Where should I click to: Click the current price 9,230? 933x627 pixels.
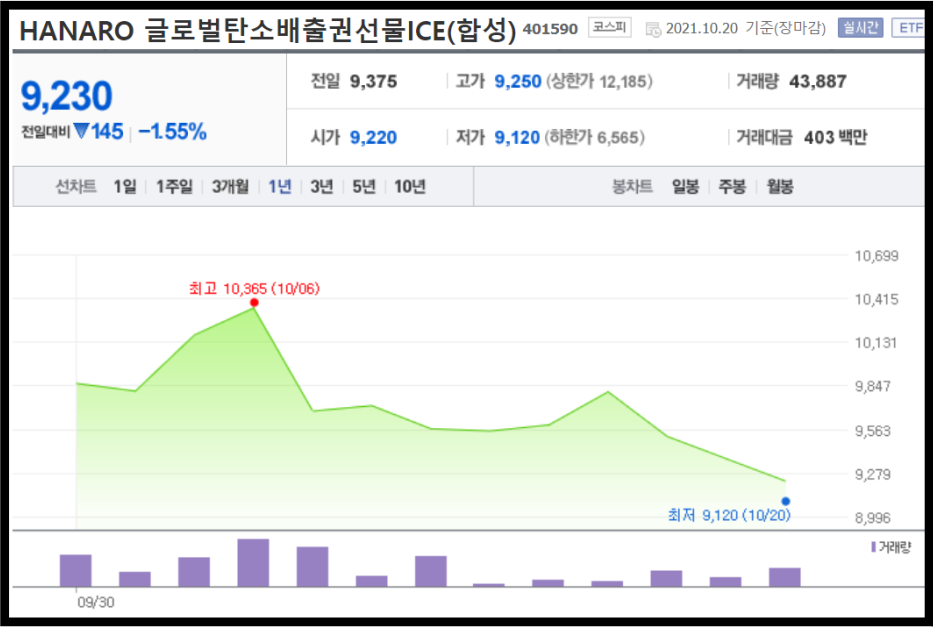pos(67,96)
